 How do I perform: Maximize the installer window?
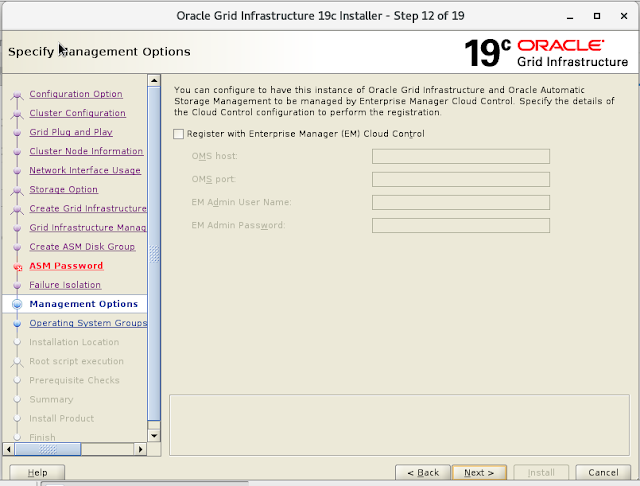597,16
